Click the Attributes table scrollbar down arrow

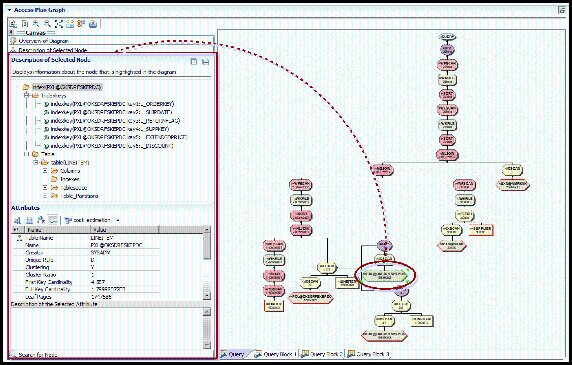pyautogui.click(x=207, y=295)
